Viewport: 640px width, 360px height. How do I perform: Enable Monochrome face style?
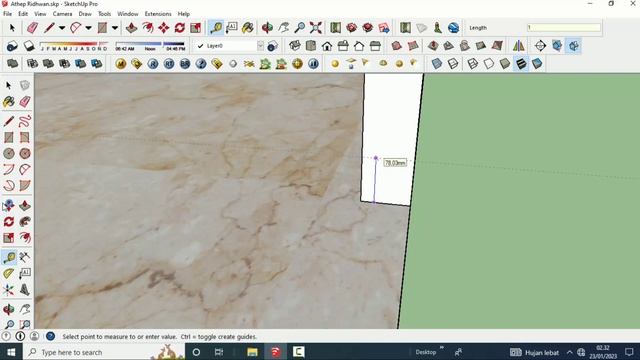coord(537,64)
